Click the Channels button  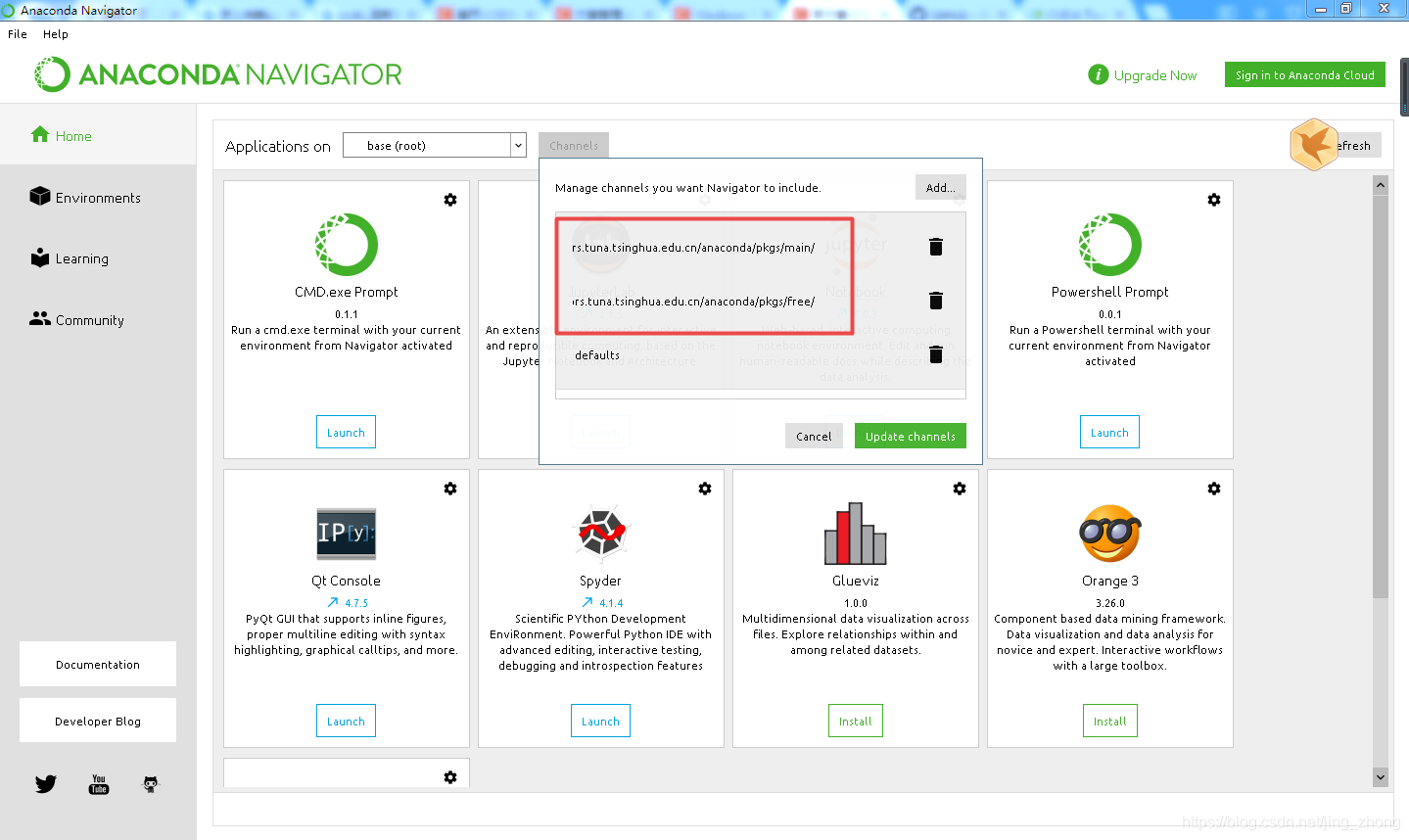[x=574, y=146]
